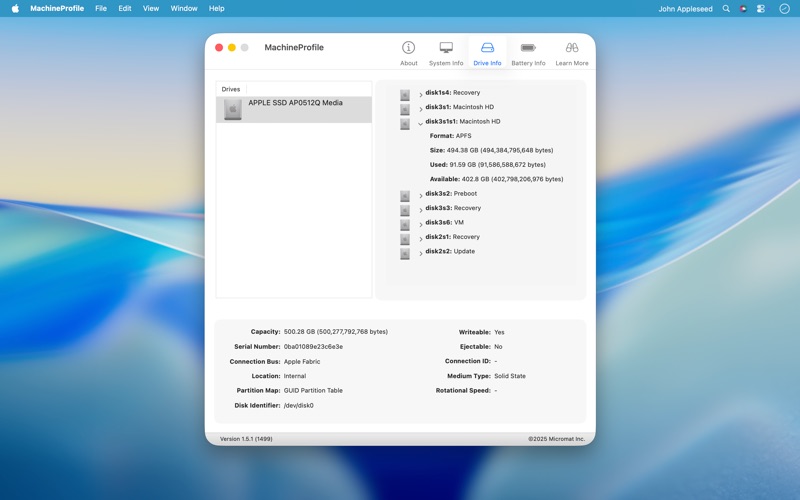Expand disk1s4 Recovery row
The image size is (800, 500).
pyautogui.click(x=420, y=95)
